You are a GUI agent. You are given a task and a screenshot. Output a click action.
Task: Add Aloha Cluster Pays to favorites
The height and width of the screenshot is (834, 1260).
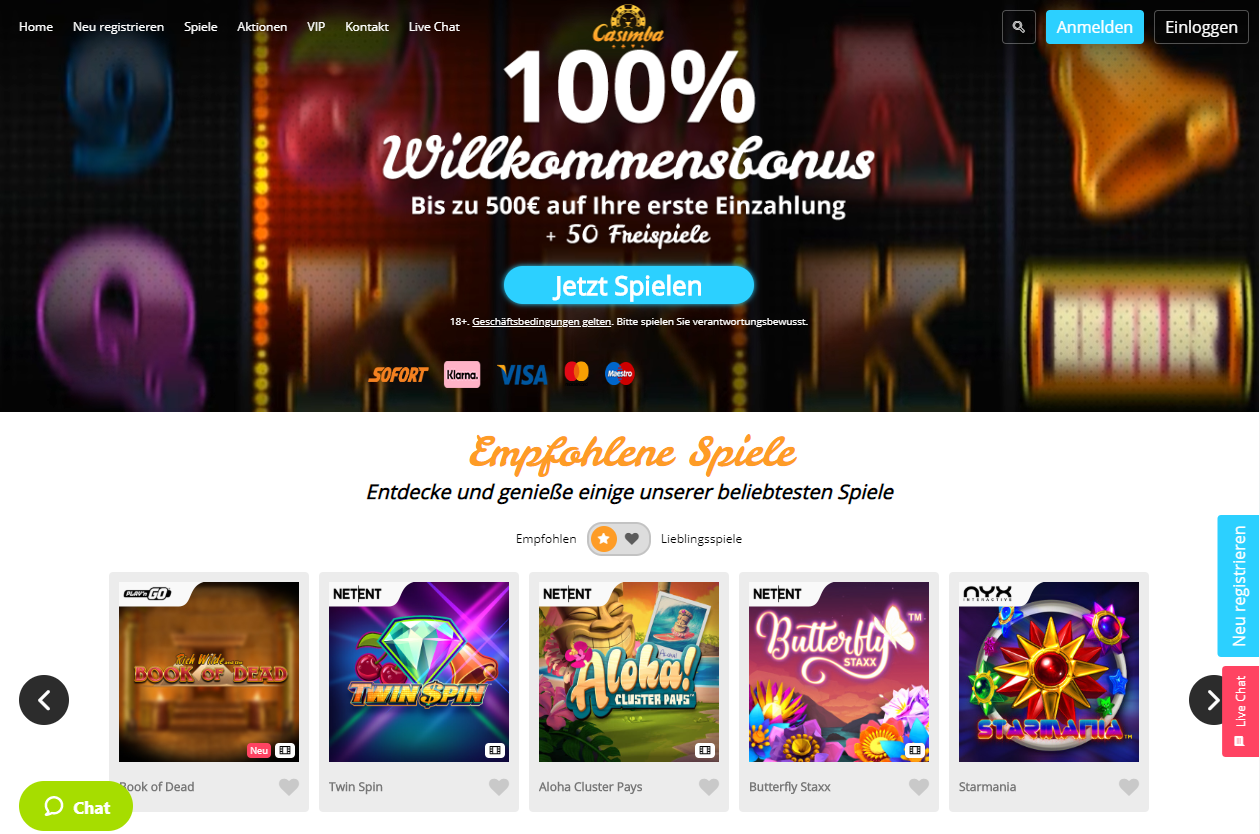point(709,787)
